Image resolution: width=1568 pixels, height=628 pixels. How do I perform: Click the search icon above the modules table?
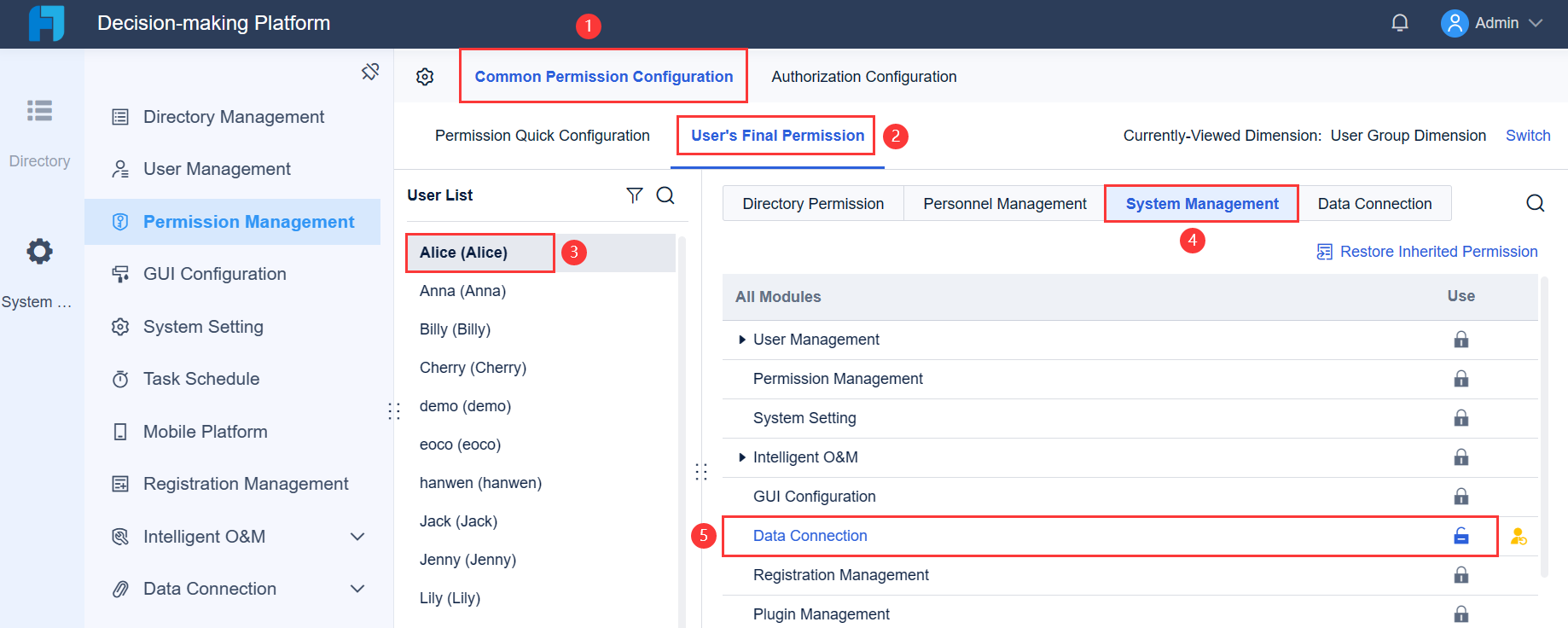point(1535,203)
